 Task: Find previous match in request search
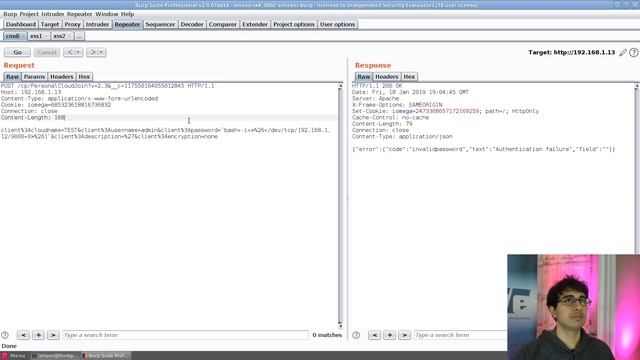[x=23, y=335]
